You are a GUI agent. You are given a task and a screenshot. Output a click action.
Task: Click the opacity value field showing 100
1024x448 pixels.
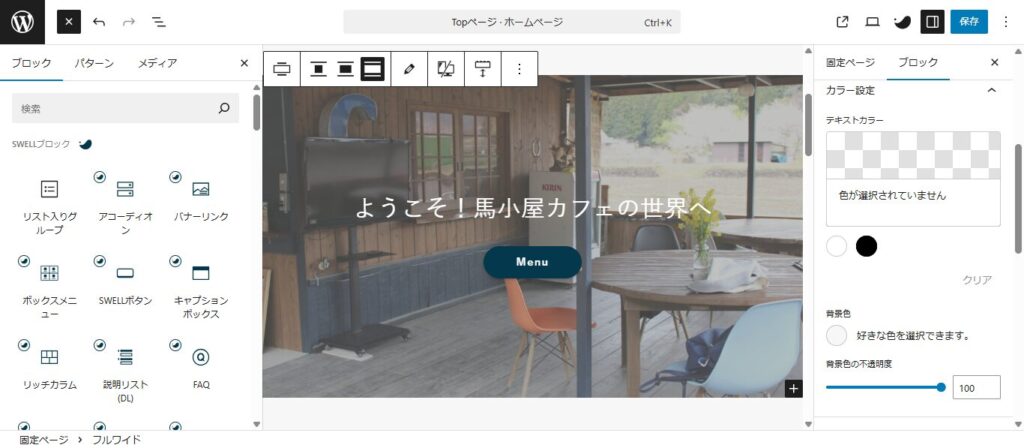(976, 387)
